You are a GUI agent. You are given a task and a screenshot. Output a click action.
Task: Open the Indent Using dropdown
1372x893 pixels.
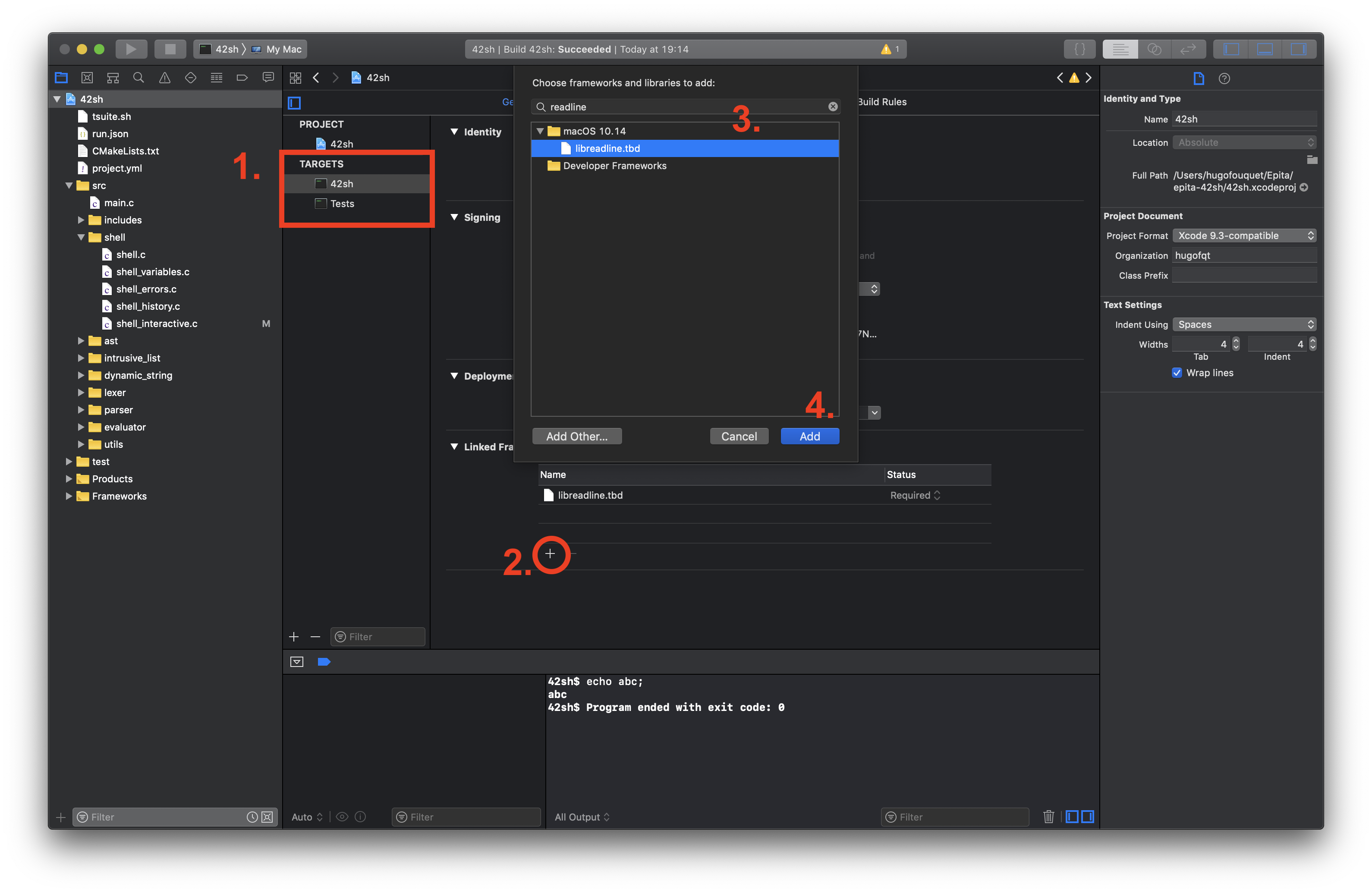[x=1244, y=324]
